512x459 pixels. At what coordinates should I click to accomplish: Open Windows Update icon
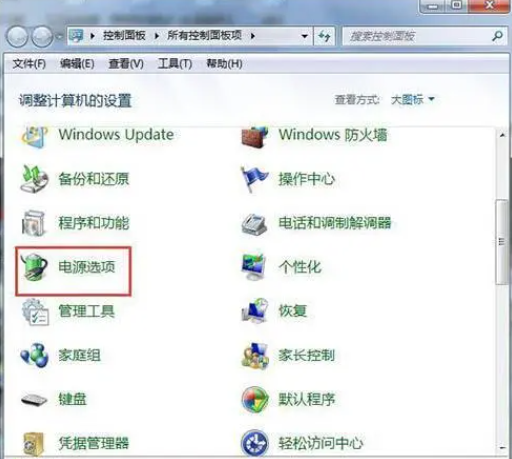34,136
